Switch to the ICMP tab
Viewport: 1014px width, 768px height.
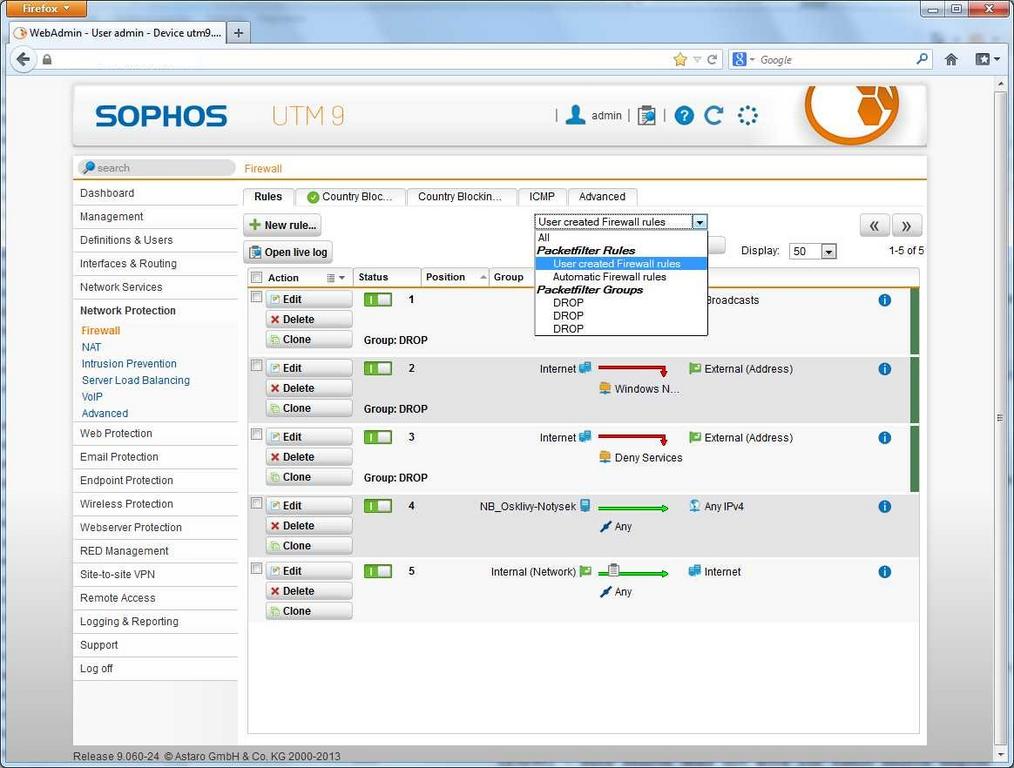click(542, 197)
